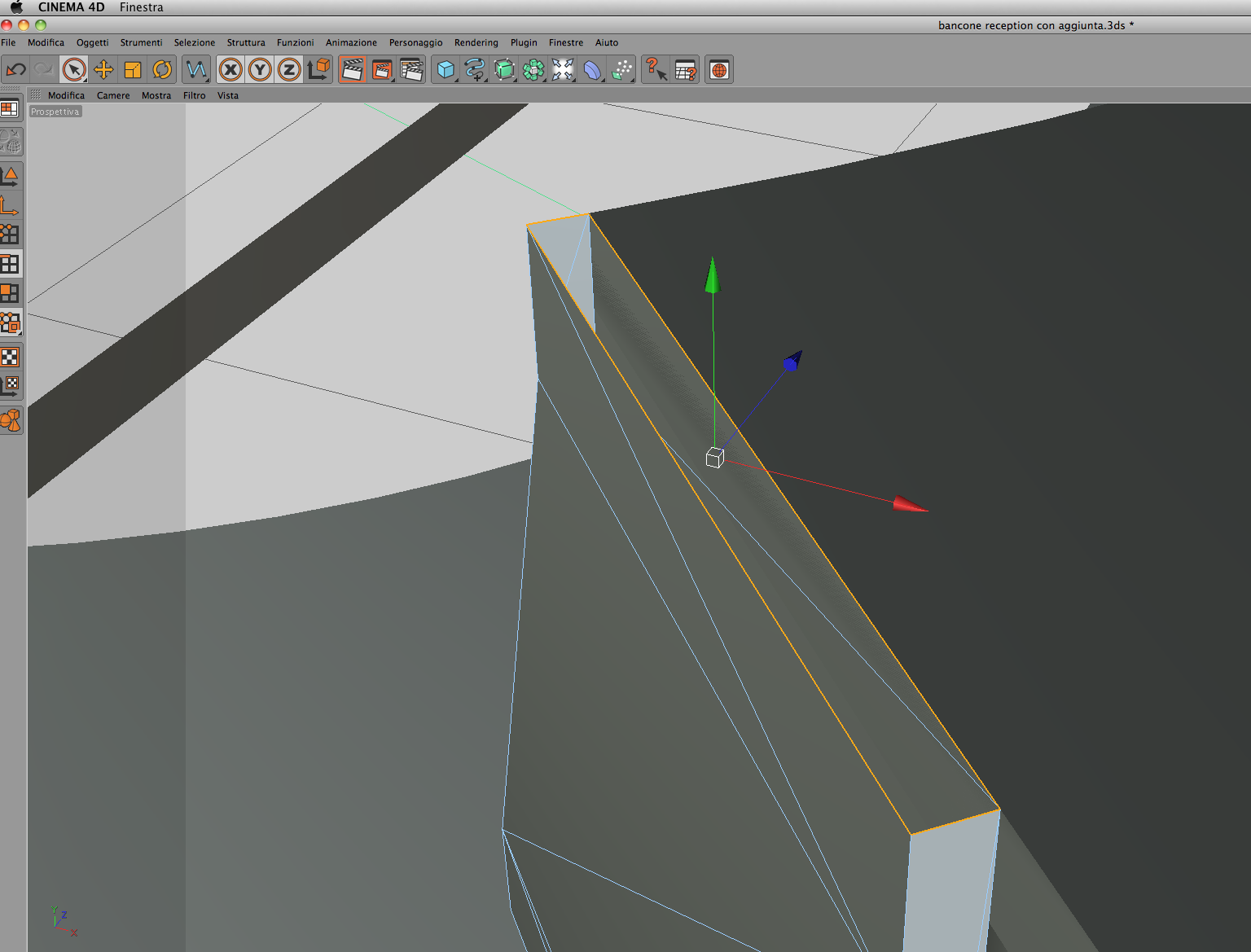Open the Personaggio menu

coord(415,42)
